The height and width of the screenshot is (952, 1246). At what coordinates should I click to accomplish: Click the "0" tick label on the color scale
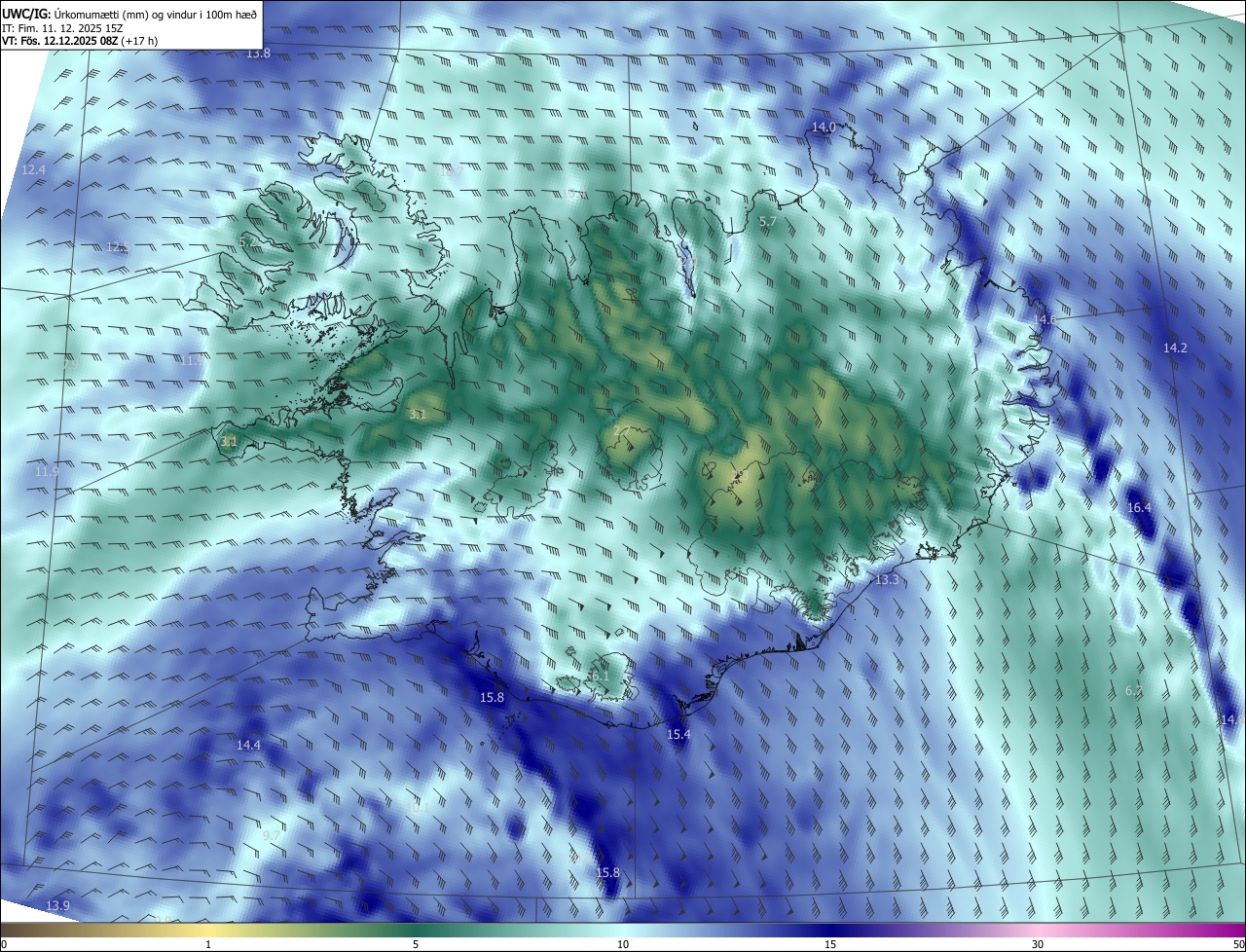4,944
